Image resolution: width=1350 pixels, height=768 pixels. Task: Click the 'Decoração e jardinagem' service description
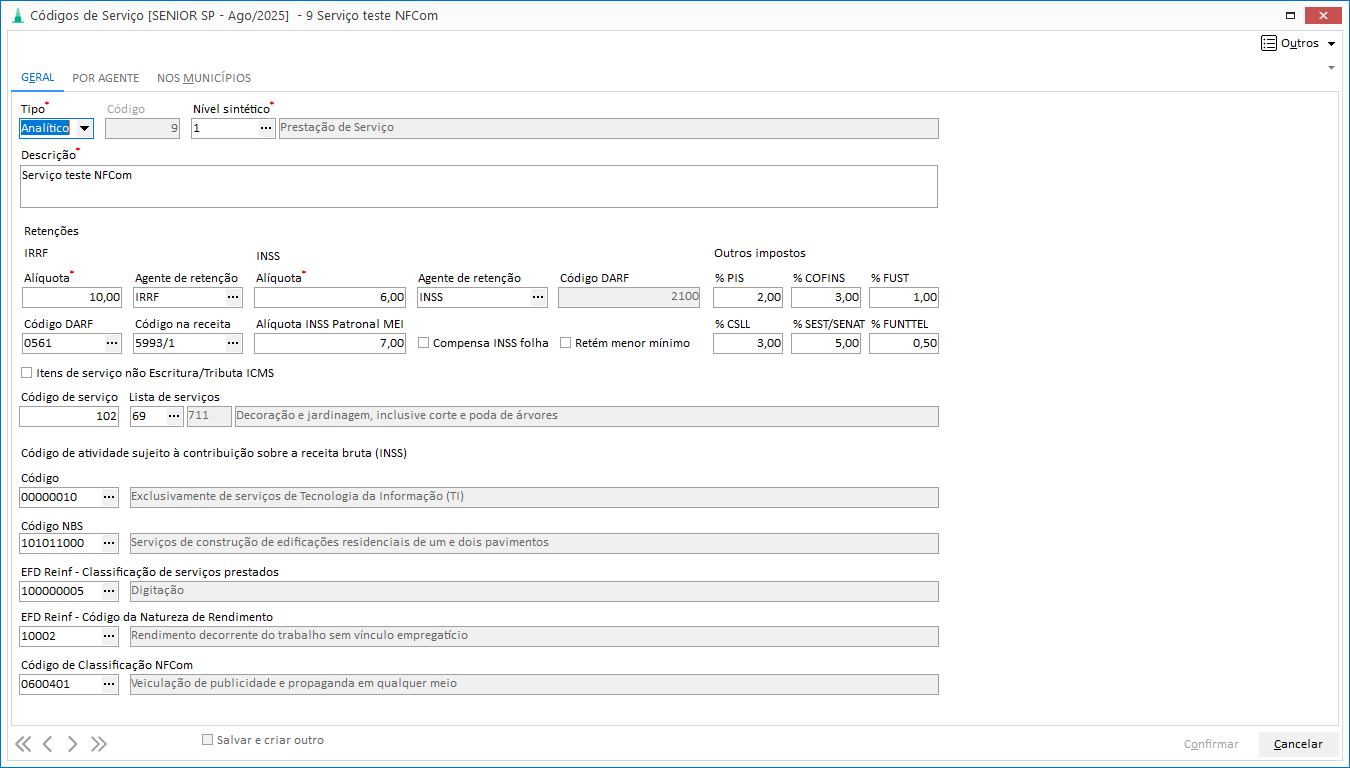[397, 415]
